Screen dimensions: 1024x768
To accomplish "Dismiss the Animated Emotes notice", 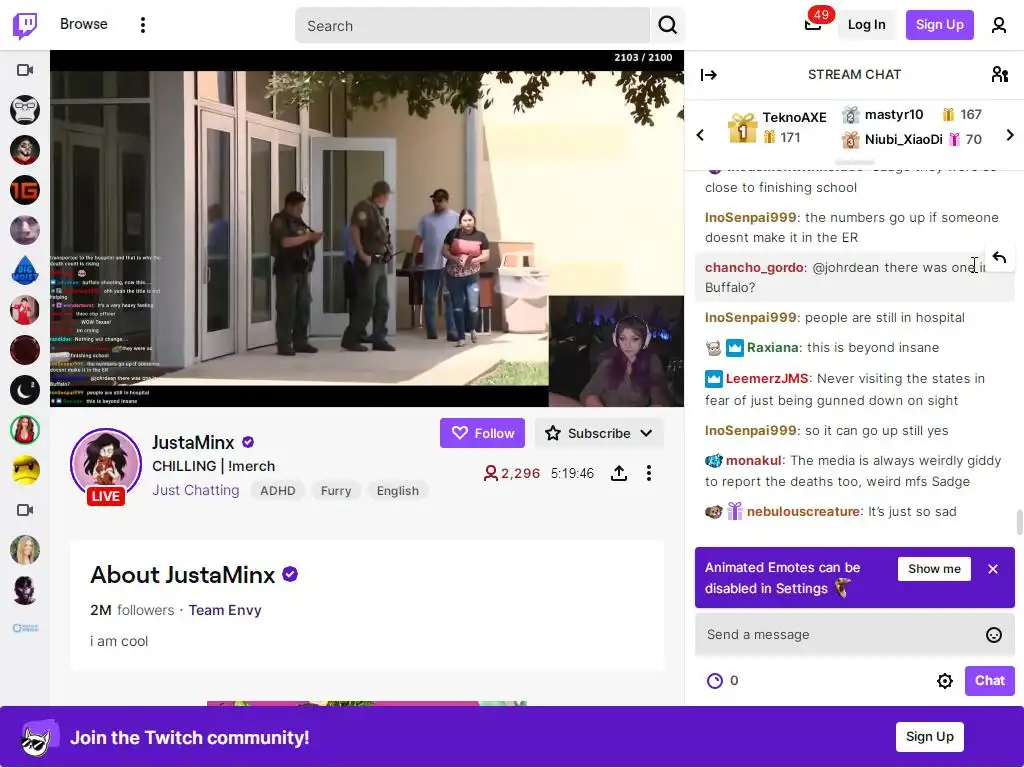I will pos(993,569).
